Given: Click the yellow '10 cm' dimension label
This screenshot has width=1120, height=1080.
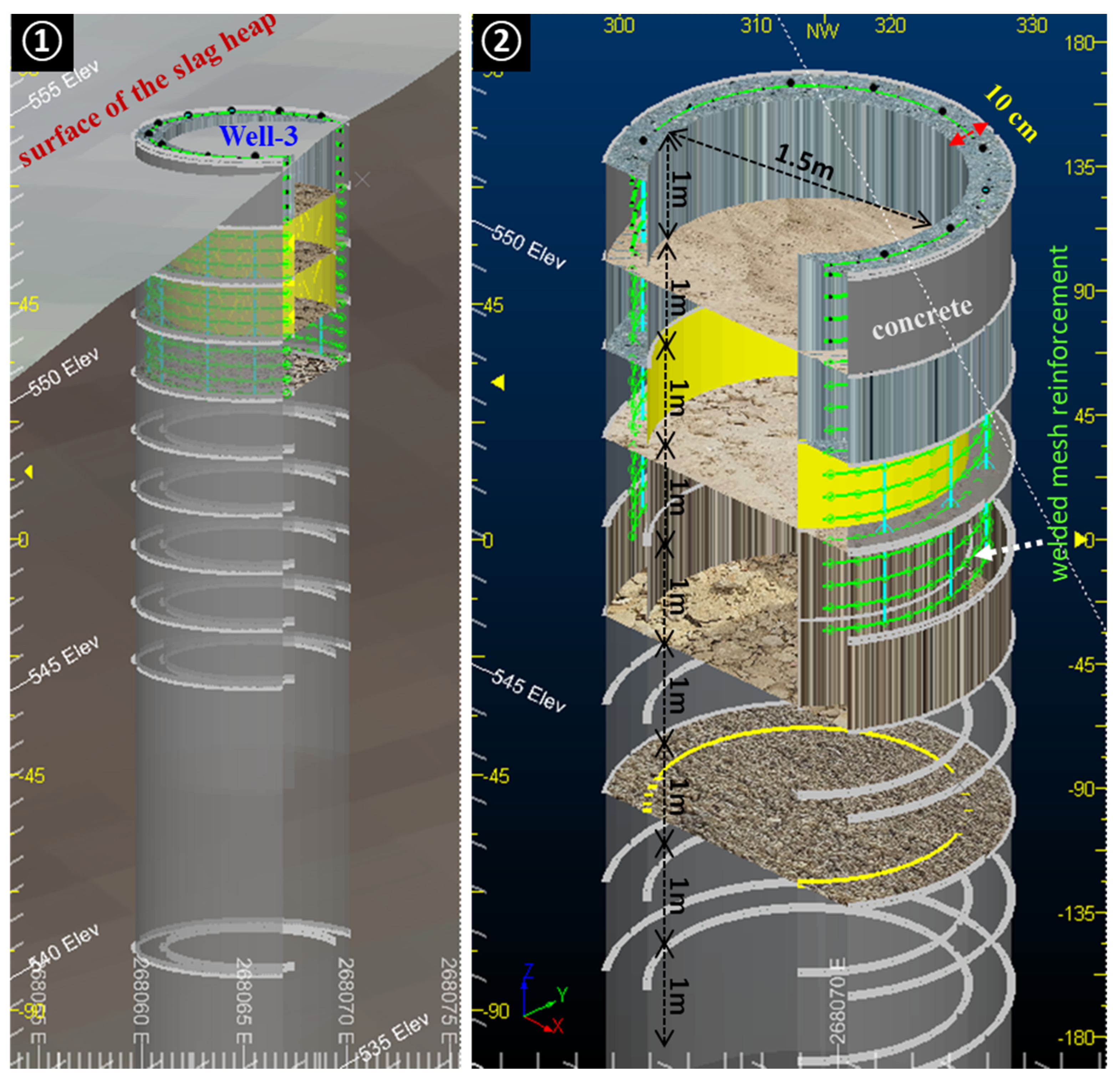Looking at the screenshot, I should pyautogui.click(x=1011, y=113).
